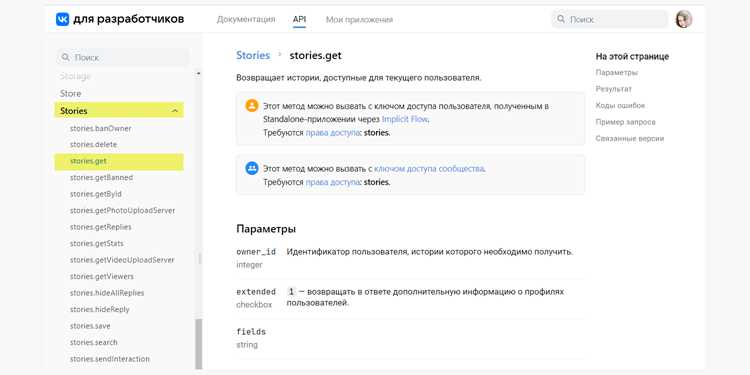This screenshot has height=375, width=750.
Task: Jump to Пример запроса section
Action: (626, 122)
